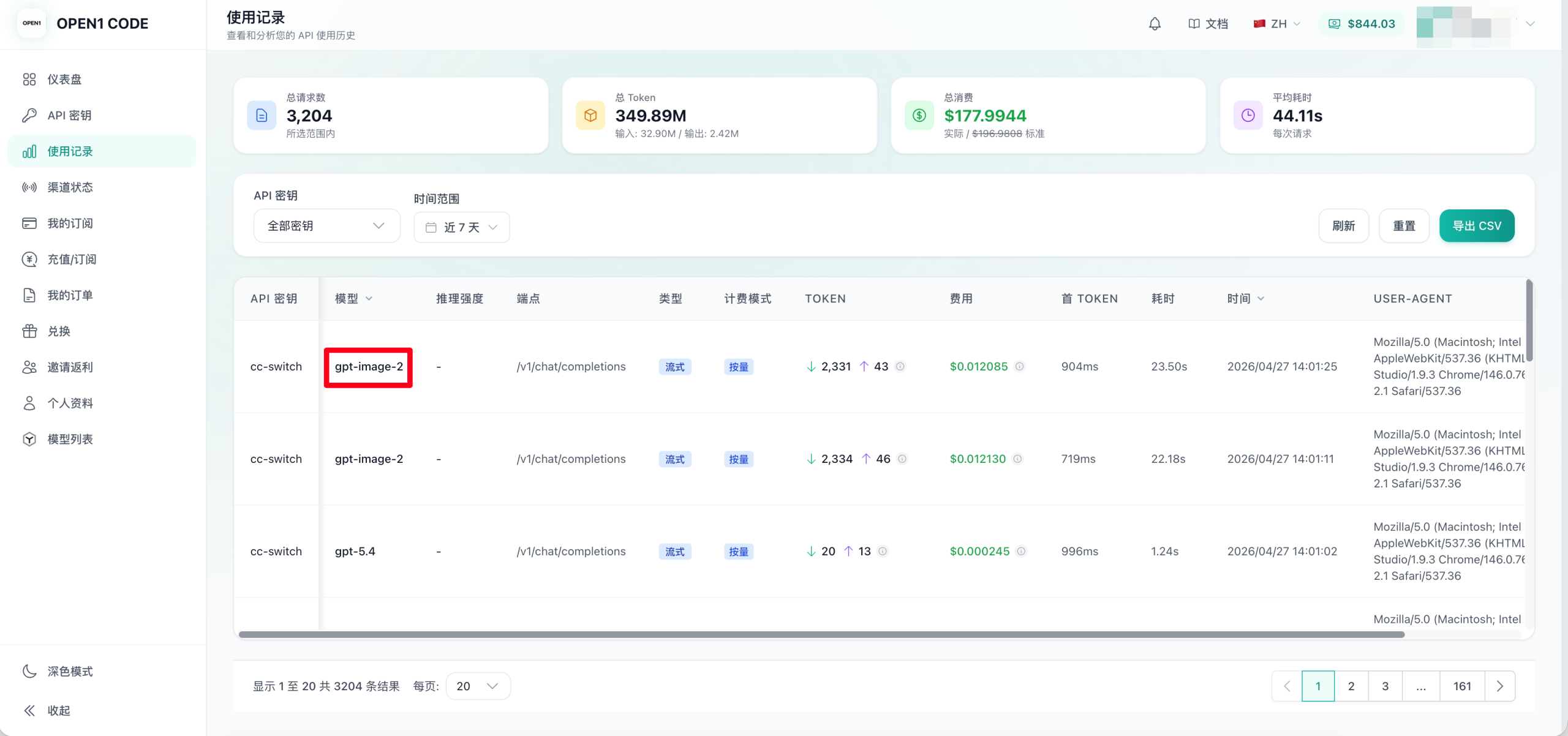Click the 导出 CSV button
The width and height of the screenshot is (1568, 736).
point(1477,226)
